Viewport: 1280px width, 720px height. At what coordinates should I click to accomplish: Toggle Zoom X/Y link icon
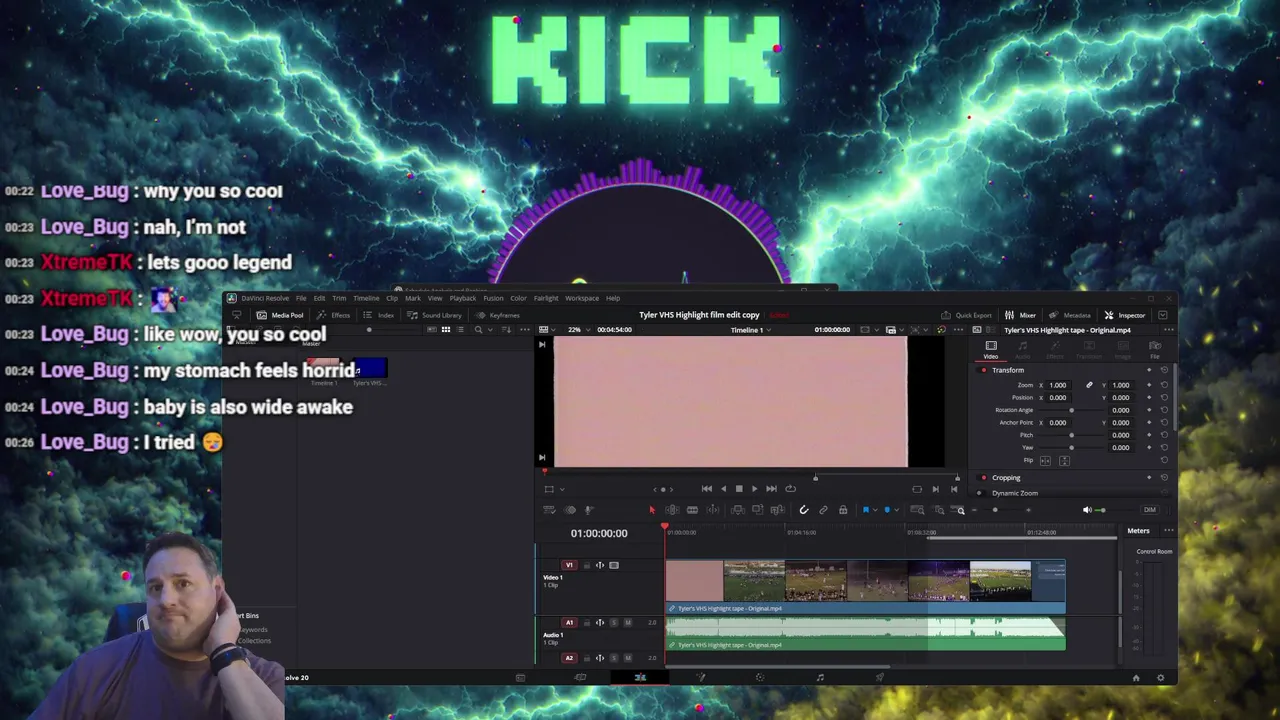pyautogui.click(x=1089, y=385)
